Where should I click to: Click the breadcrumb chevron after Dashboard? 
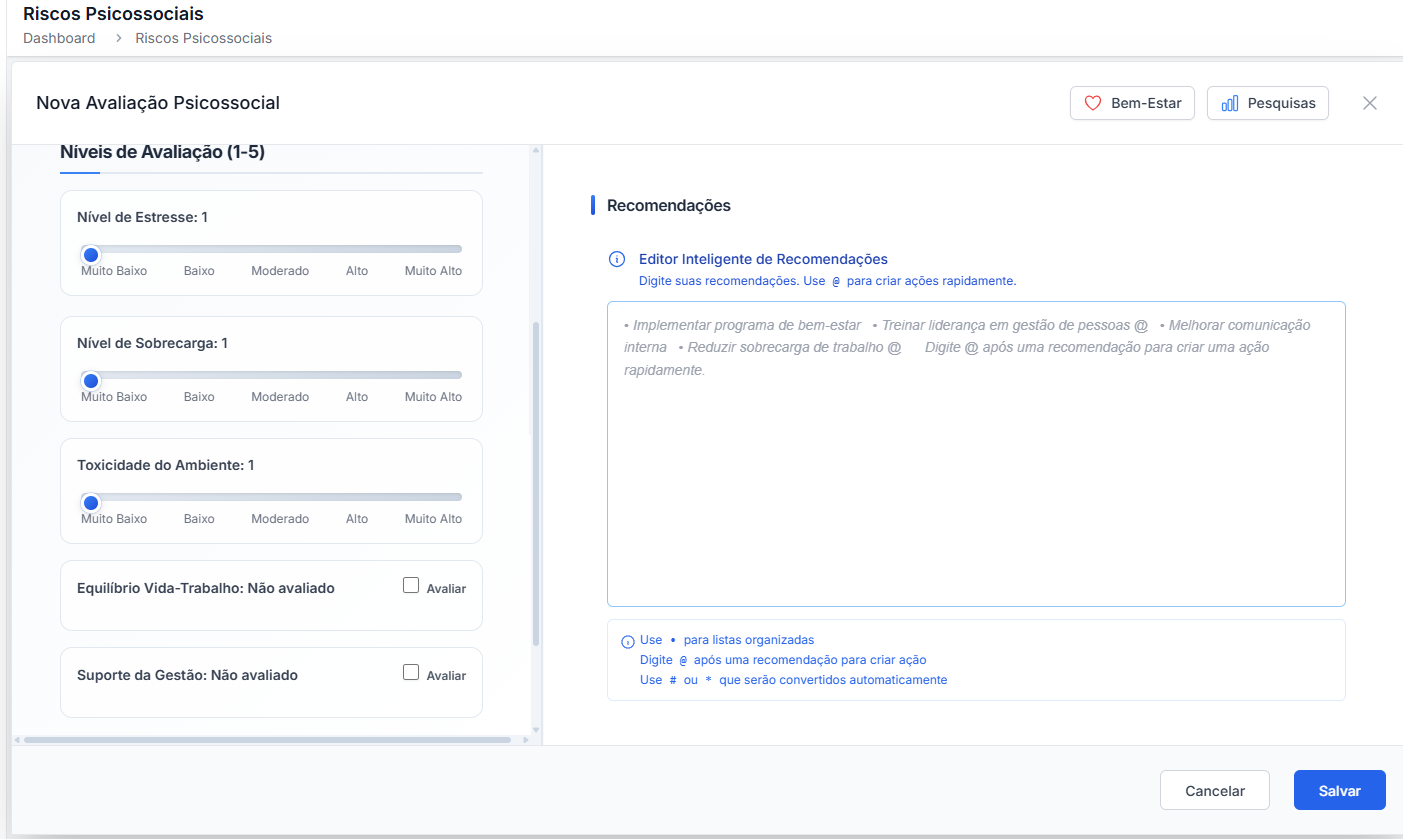[116, 38]
